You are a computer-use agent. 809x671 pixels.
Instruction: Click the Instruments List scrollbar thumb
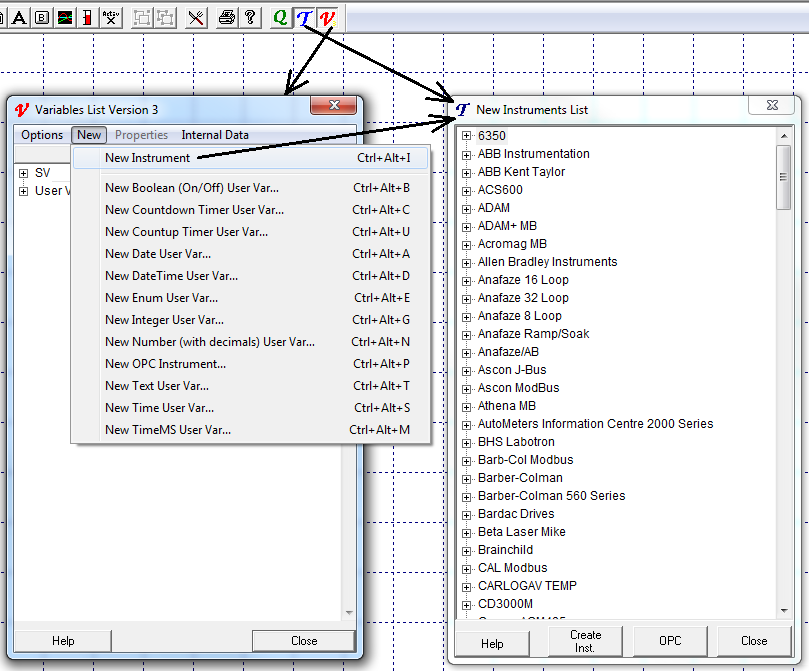pyautogui.click(x=783, y=177)
